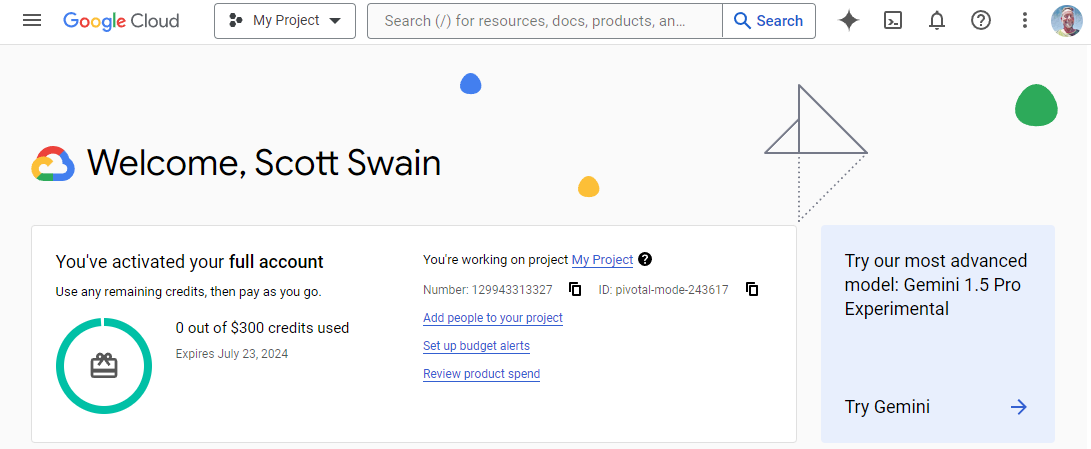This screenshot has width=1091, height=449.
Task: Open Review product spend link
Action: [x=481, y=374]
